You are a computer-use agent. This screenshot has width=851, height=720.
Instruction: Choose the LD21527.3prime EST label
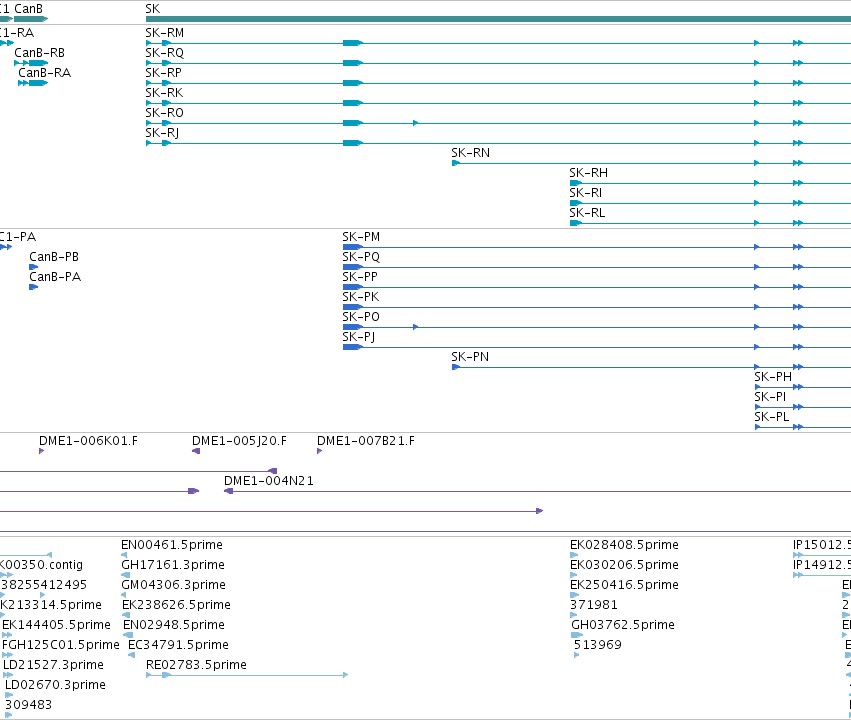coord(53,665)
